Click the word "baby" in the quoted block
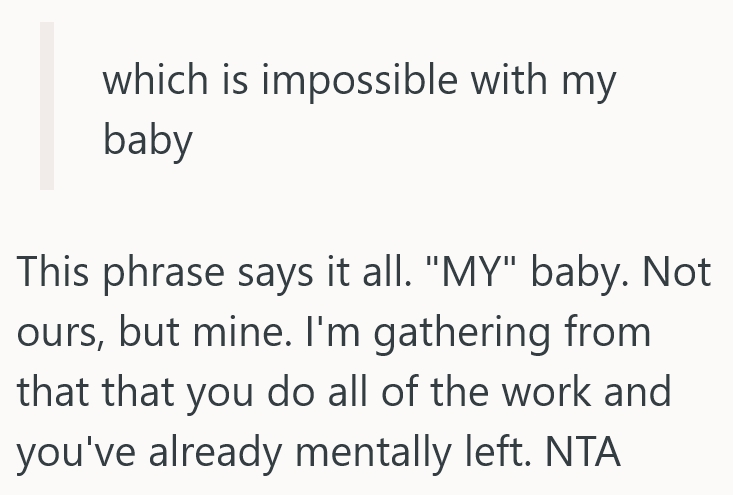The height and width of the screenshot is (495, 733). tap(147, 140)
